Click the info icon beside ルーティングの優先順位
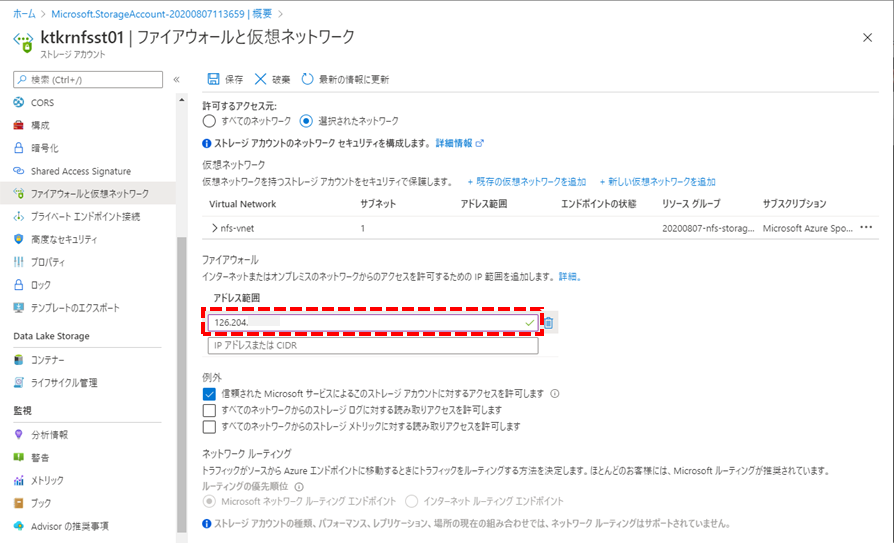Image resolution: width=894 pixels, height=543 pixels. (299, 487)
